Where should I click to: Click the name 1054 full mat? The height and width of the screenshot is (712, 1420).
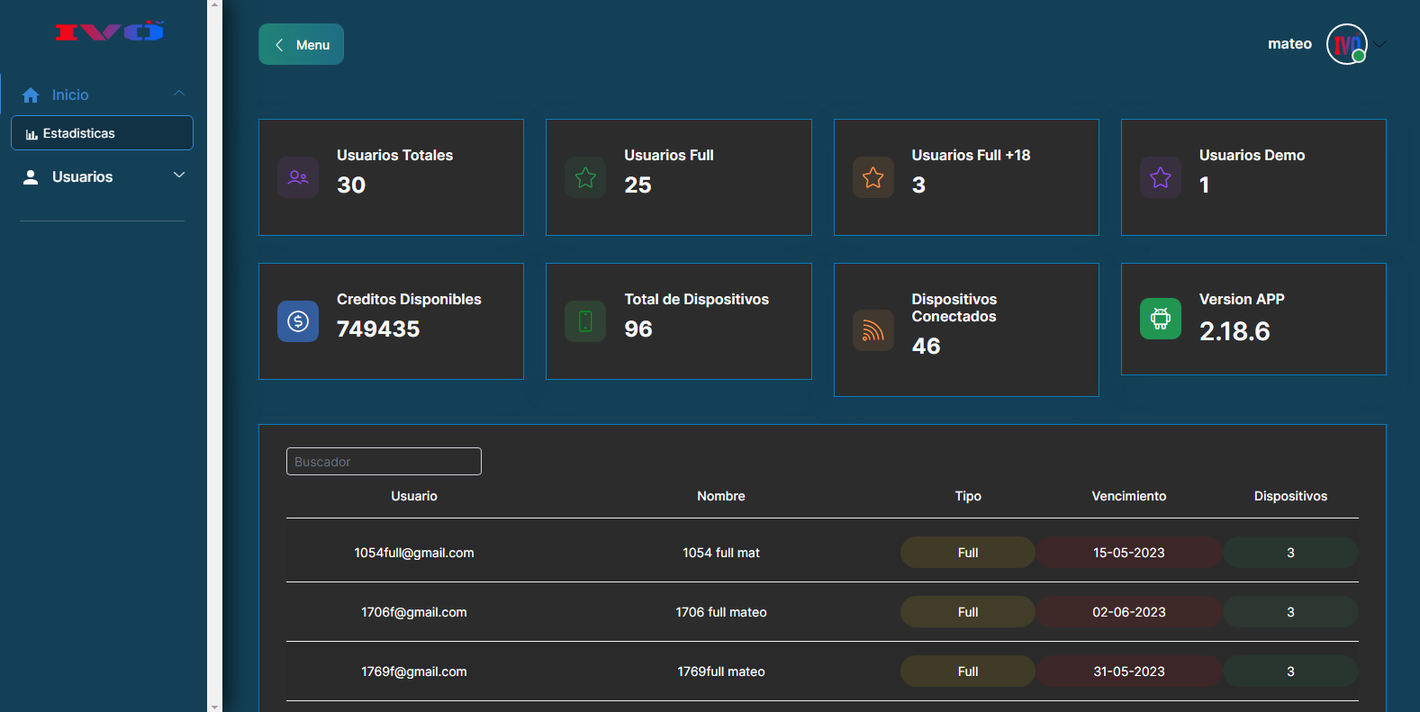coord(721,552)
